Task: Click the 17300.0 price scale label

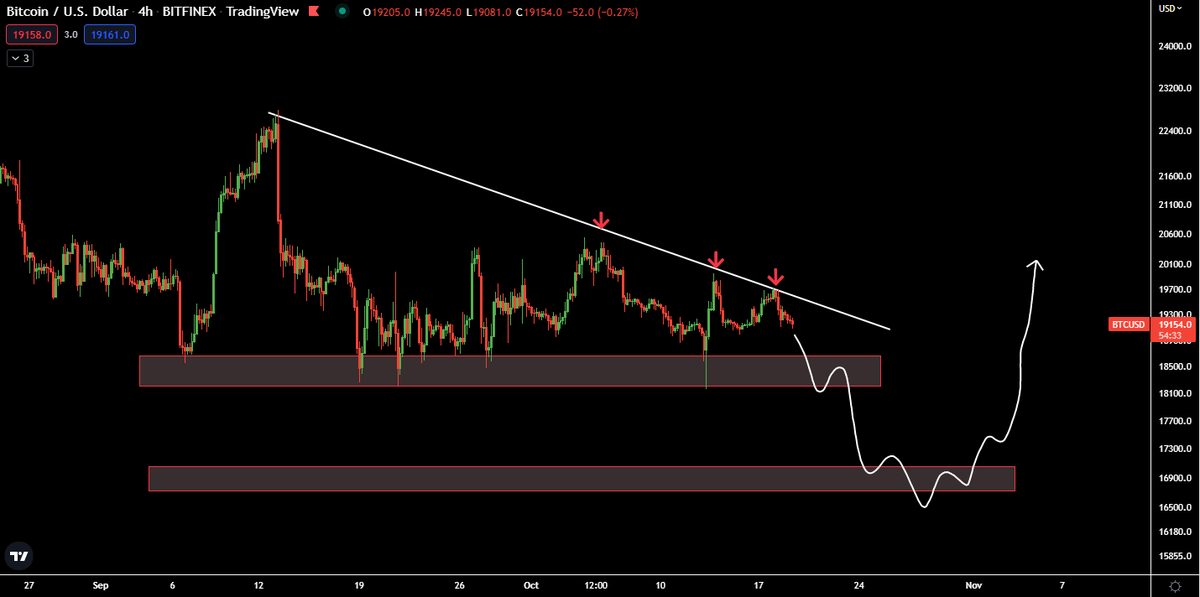Action: 1176,450
